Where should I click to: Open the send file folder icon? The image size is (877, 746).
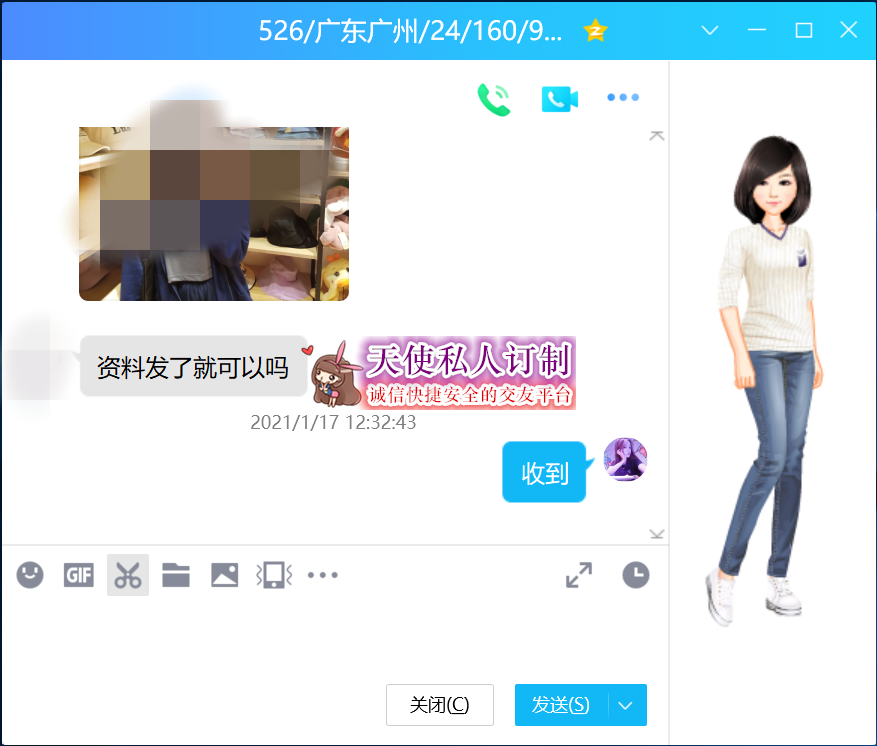tap(176, 575)
